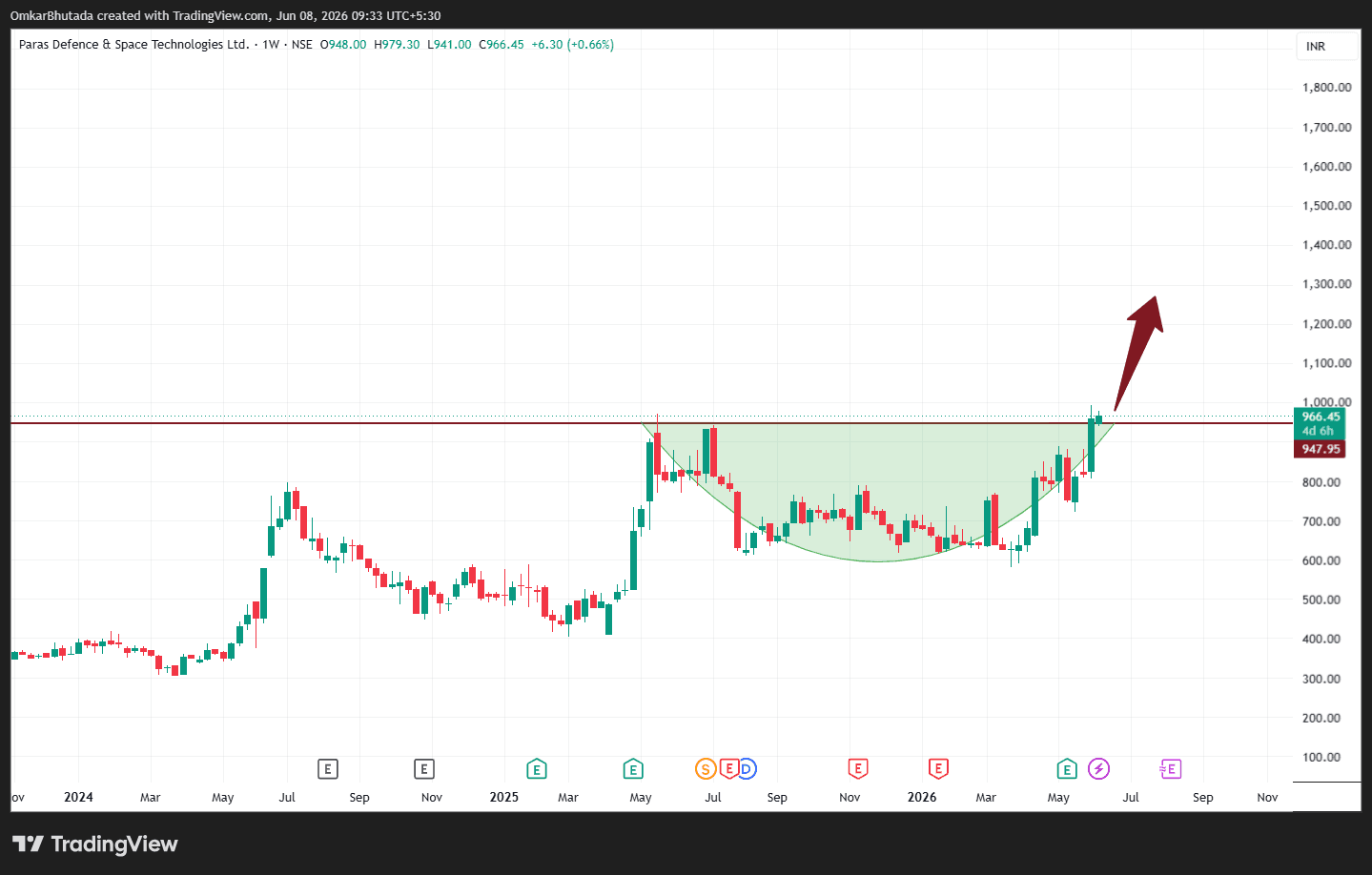
Task: Click the purple upcoming earnings marker
Action: tap(1171, 769)
